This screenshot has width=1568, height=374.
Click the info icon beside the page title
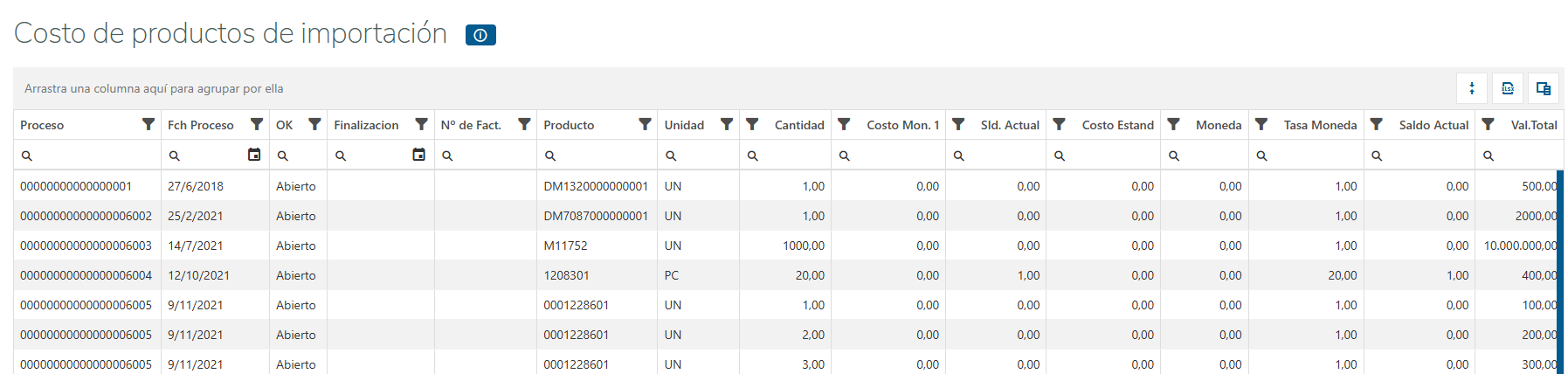tap(480, 35)
